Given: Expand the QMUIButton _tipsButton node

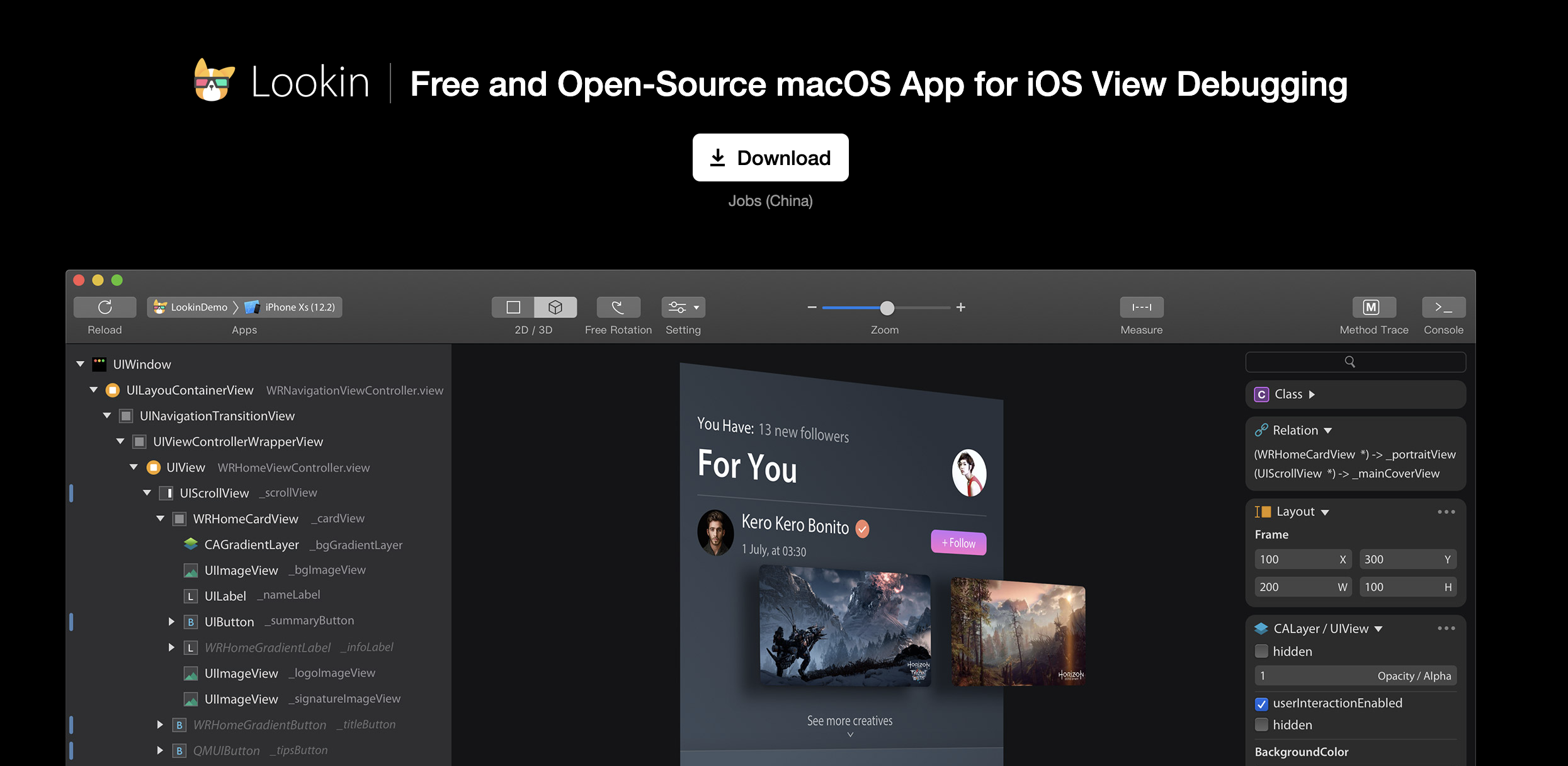Looking at the screenshot, I should click(x=160, y=750).
